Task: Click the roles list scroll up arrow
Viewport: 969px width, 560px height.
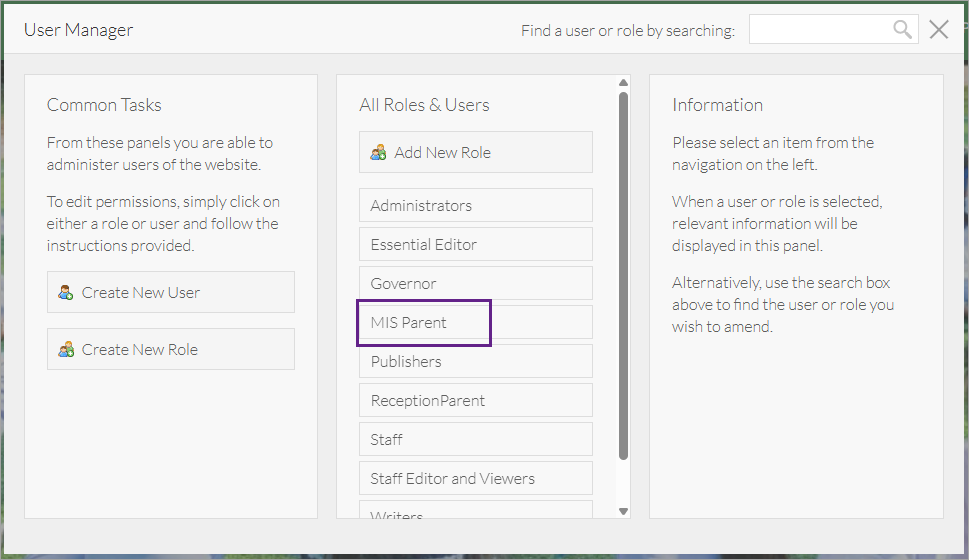Action: pyautogui.click(x=623, y=83)
